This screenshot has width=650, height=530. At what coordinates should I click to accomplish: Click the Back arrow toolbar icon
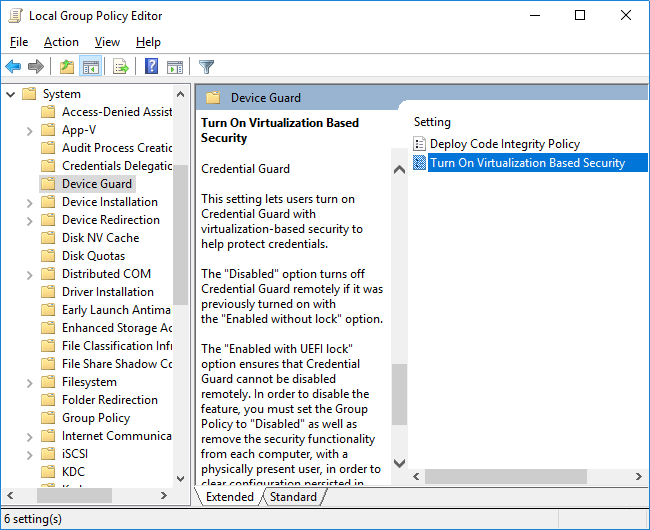[13, 67]
